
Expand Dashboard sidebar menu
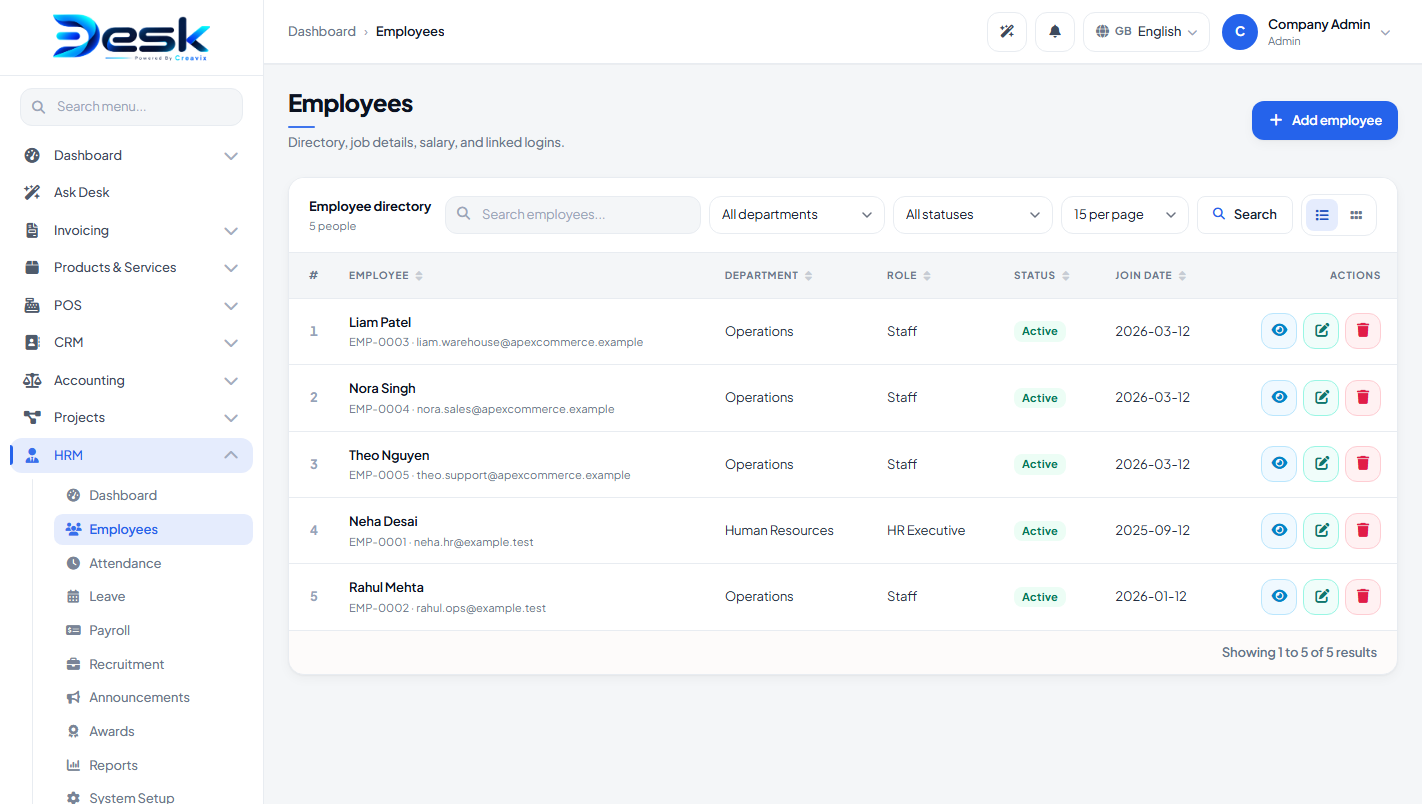[x=231, y=156]
